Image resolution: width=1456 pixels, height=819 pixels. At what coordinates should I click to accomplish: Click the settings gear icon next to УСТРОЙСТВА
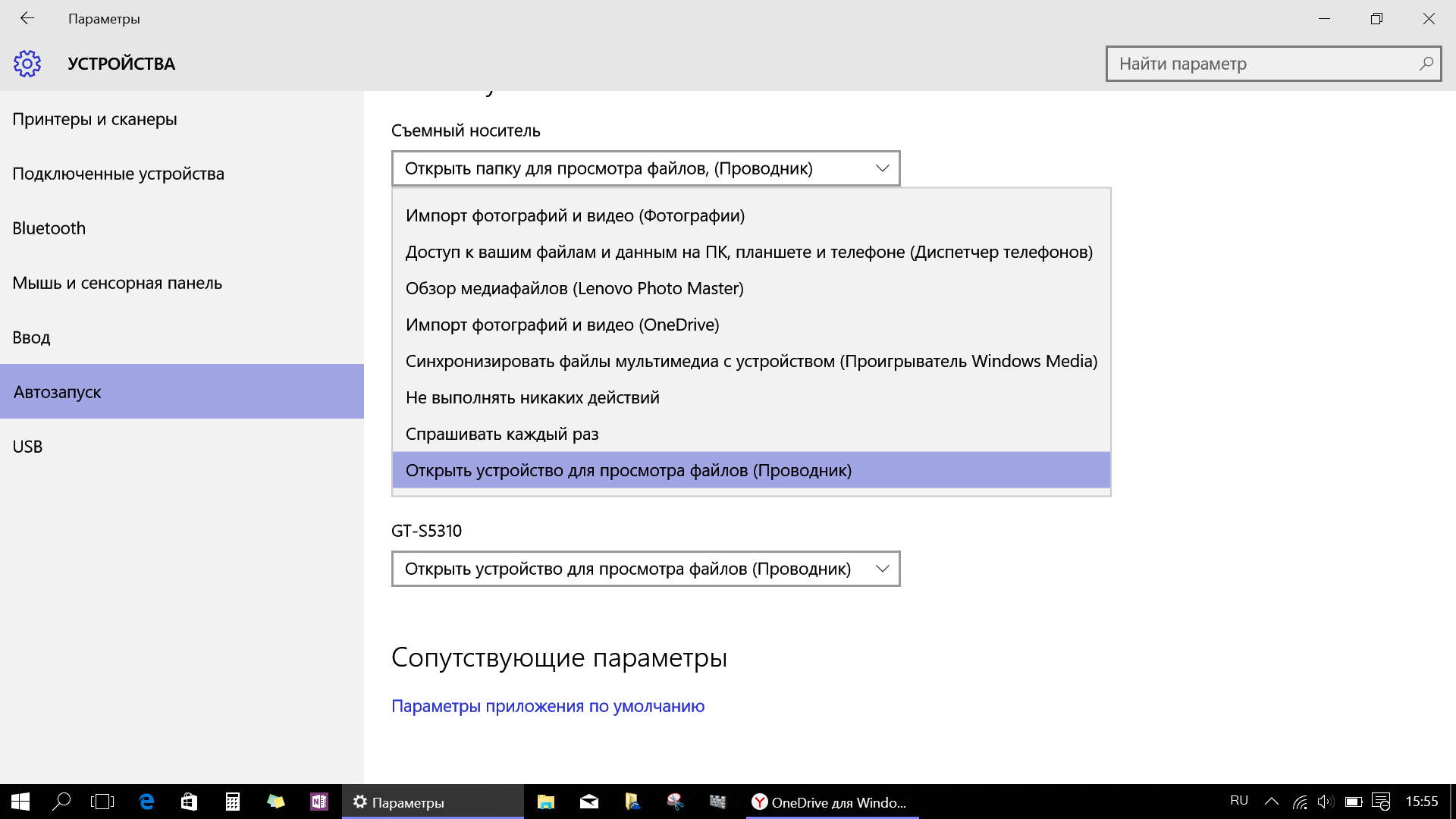(x=27, y=64)
